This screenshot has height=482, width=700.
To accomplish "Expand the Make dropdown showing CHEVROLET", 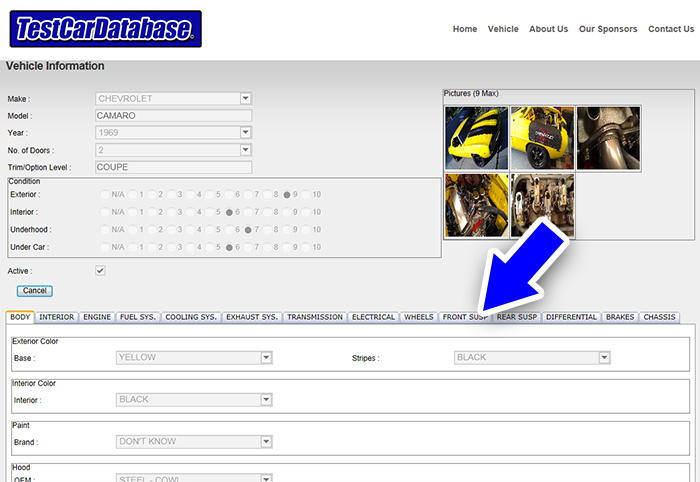I will pyautogui.click(x=174, y=98).
